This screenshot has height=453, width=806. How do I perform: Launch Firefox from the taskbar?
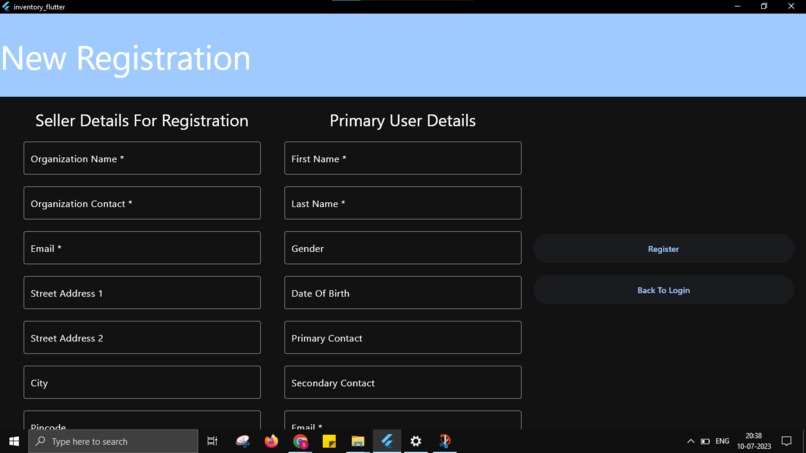271,441
